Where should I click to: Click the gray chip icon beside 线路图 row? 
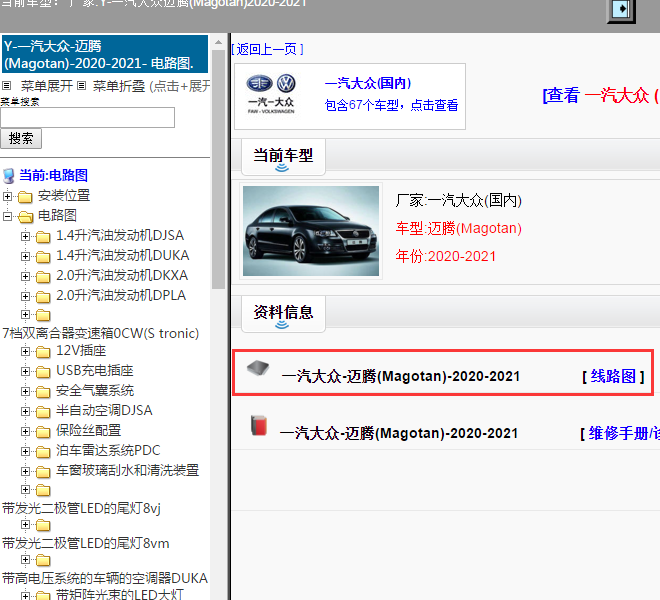point(258,368)
